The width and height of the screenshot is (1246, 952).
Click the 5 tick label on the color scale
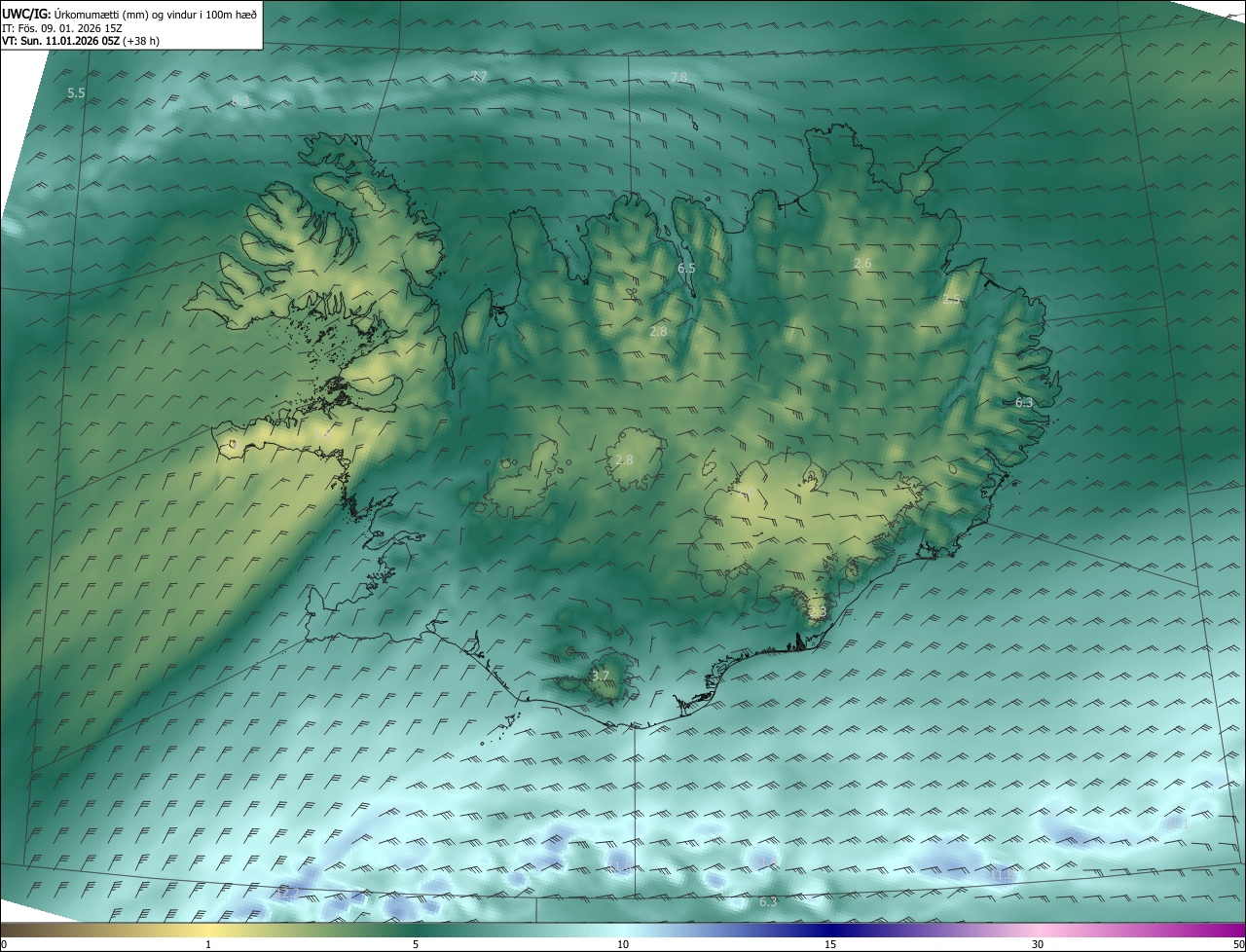(416, 945)
